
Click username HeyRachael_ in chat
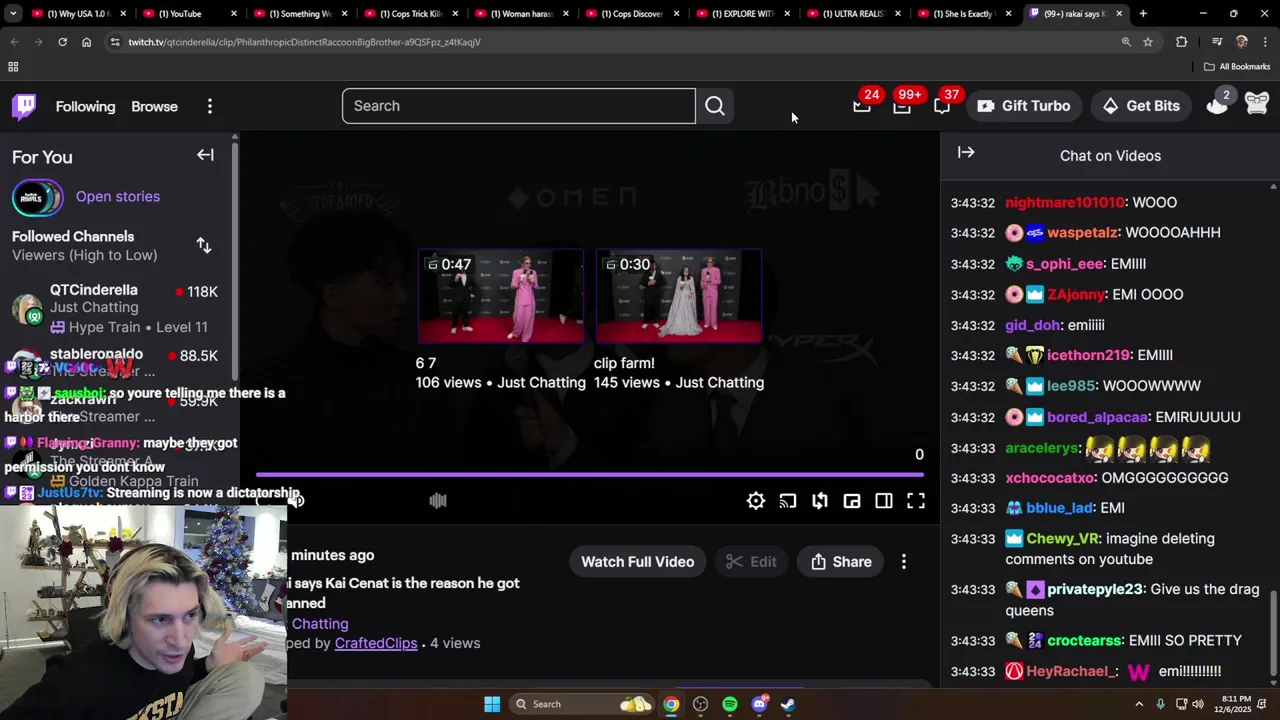point(1072,672)
